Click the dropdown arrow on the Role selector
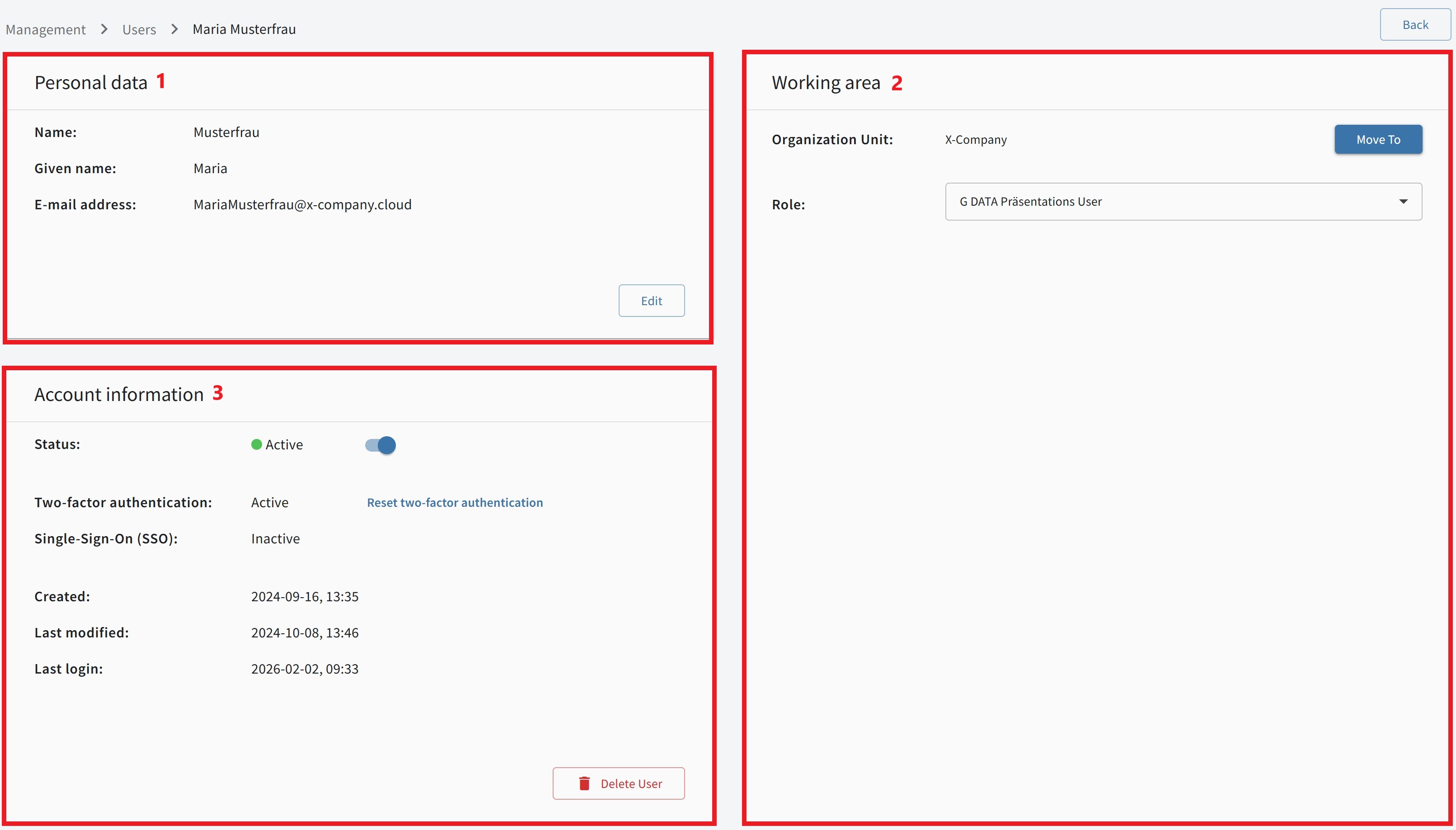The image size is (1456, 830). point(1404,201)
